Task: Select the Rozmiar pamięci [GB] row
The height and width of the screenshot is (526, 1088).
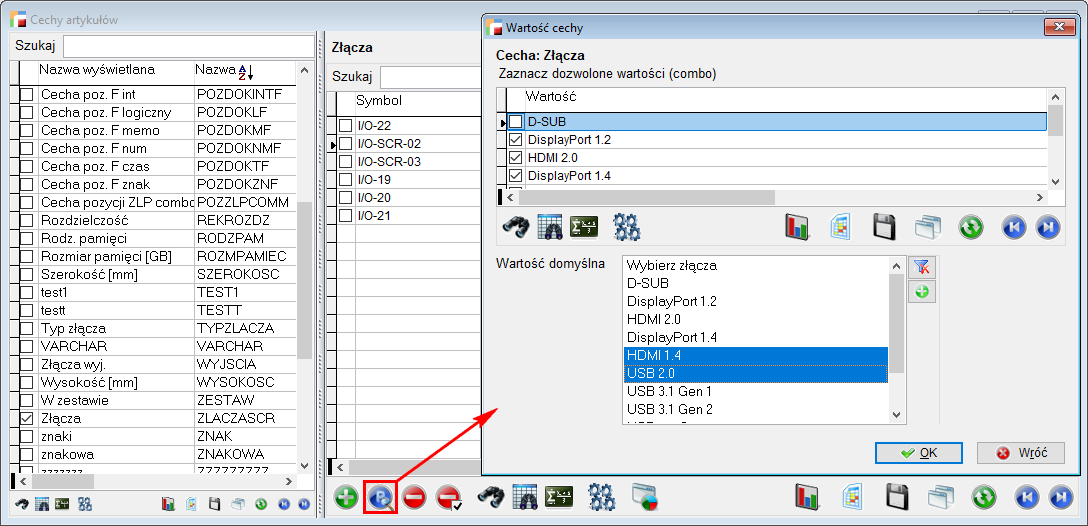Action: (158, 256)
